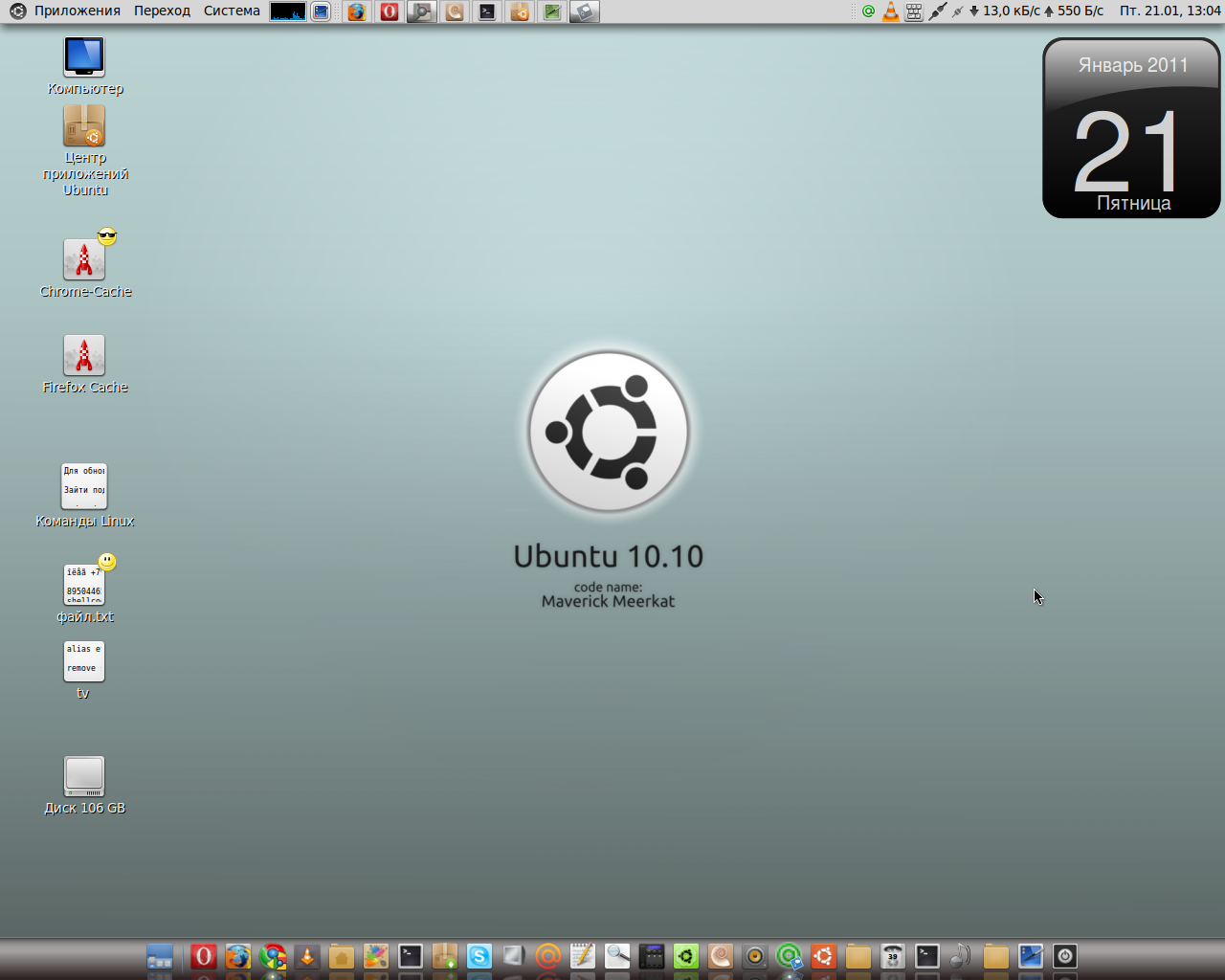
Task: Click the connected network plug tray icon
Action: pyautogui.click(x=937, y=11)
